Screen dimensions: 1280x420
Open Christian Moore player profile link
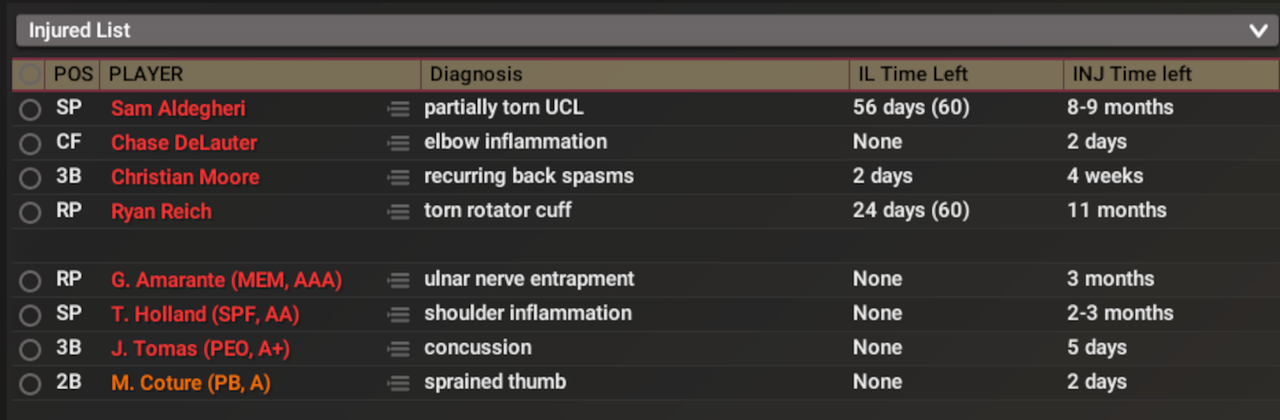tap(185, 177)
